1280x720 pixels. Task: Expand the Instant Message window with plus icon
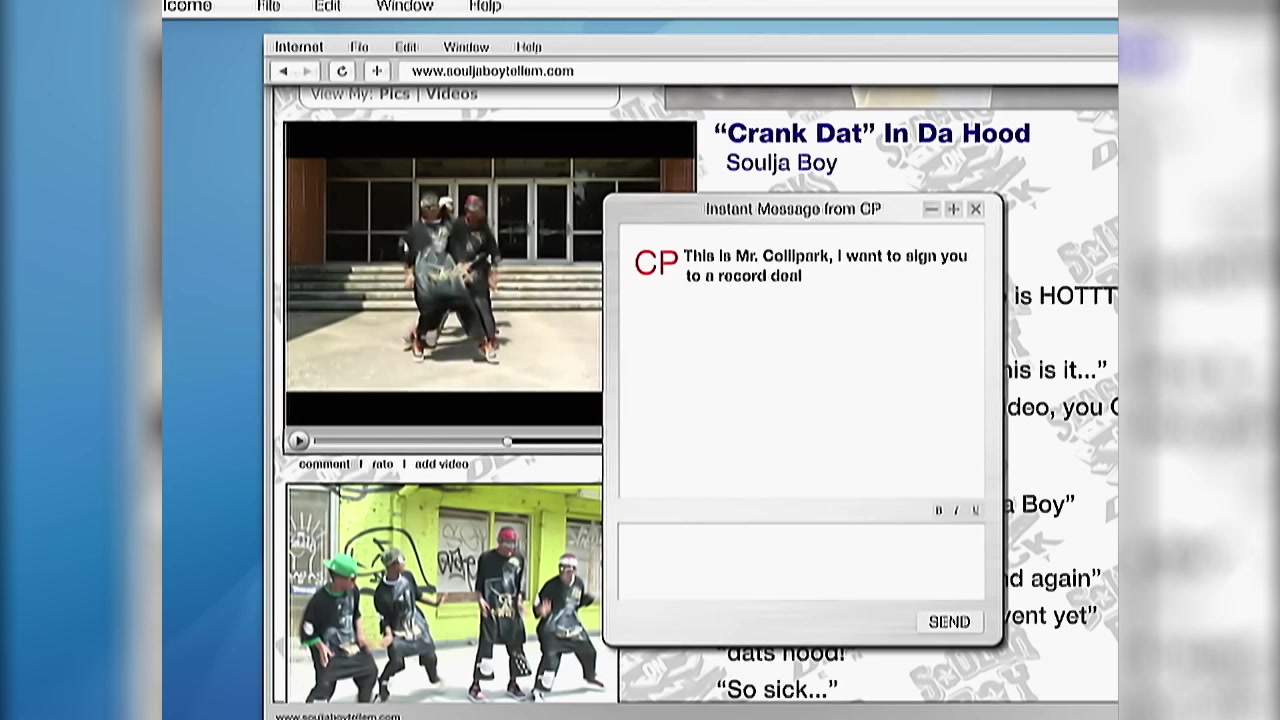(953, 209)
